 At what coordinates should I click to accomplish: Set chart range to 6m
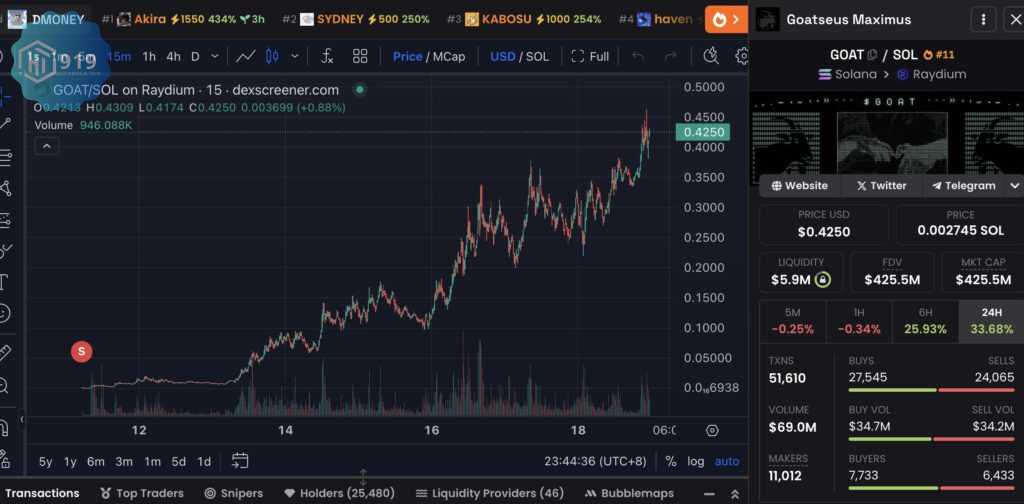click(x=96, y=462)
